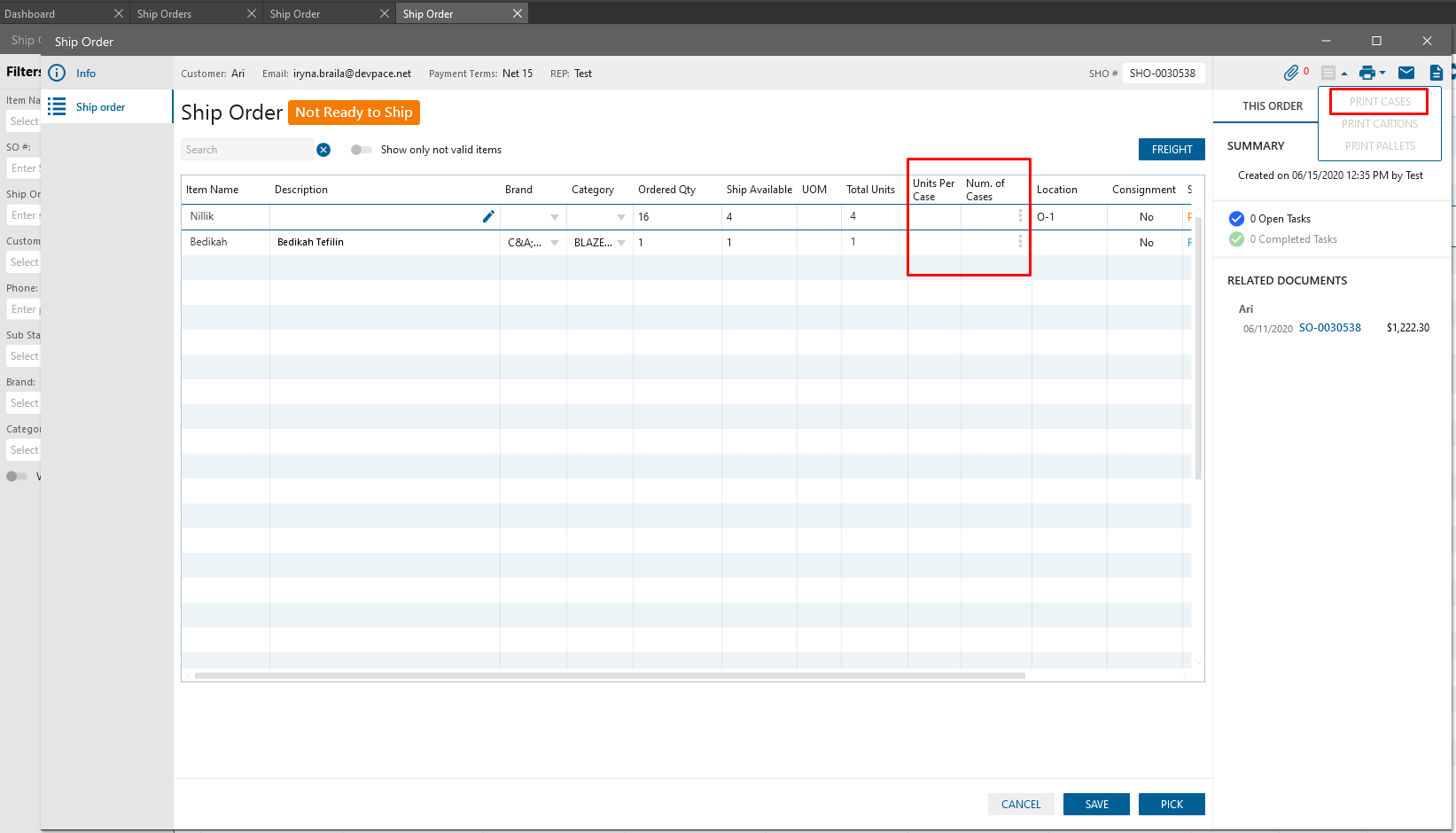
Task: Expand the Category dropdown in Bedikah row
Action: [x=621, y=243]
